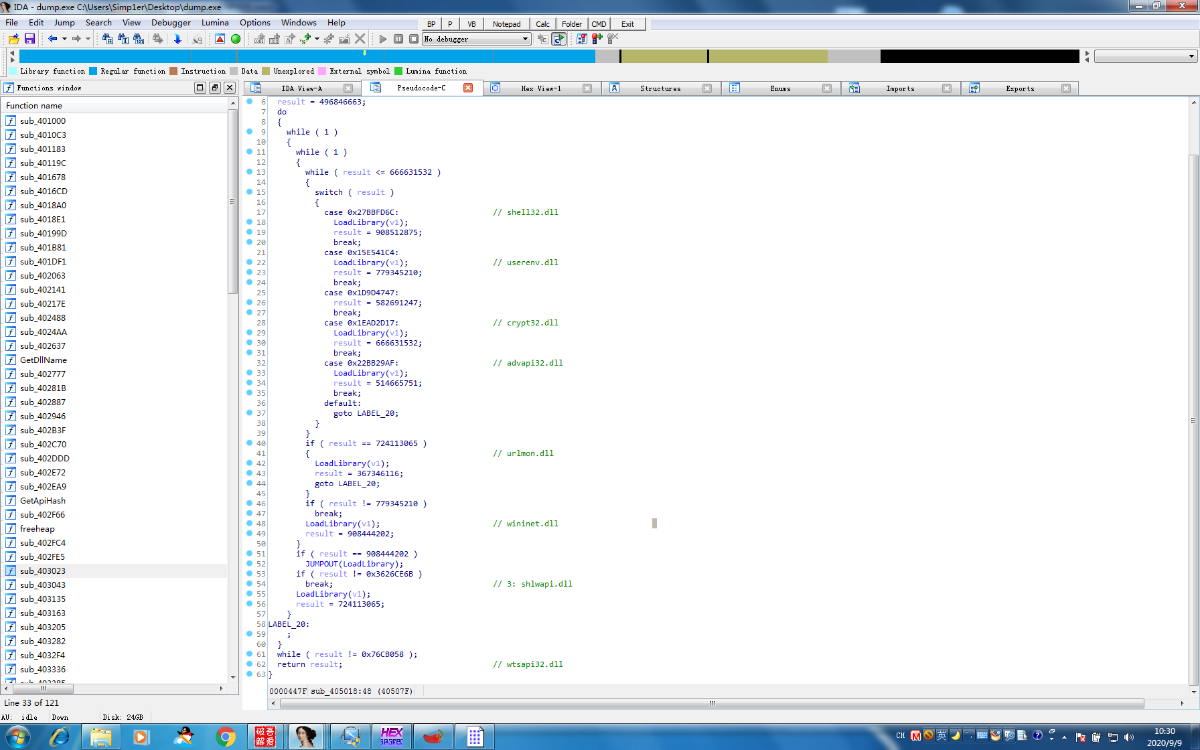Viewport: 1200px width, 750px height.
Task: Click the BP button
Action: point(430,23)
